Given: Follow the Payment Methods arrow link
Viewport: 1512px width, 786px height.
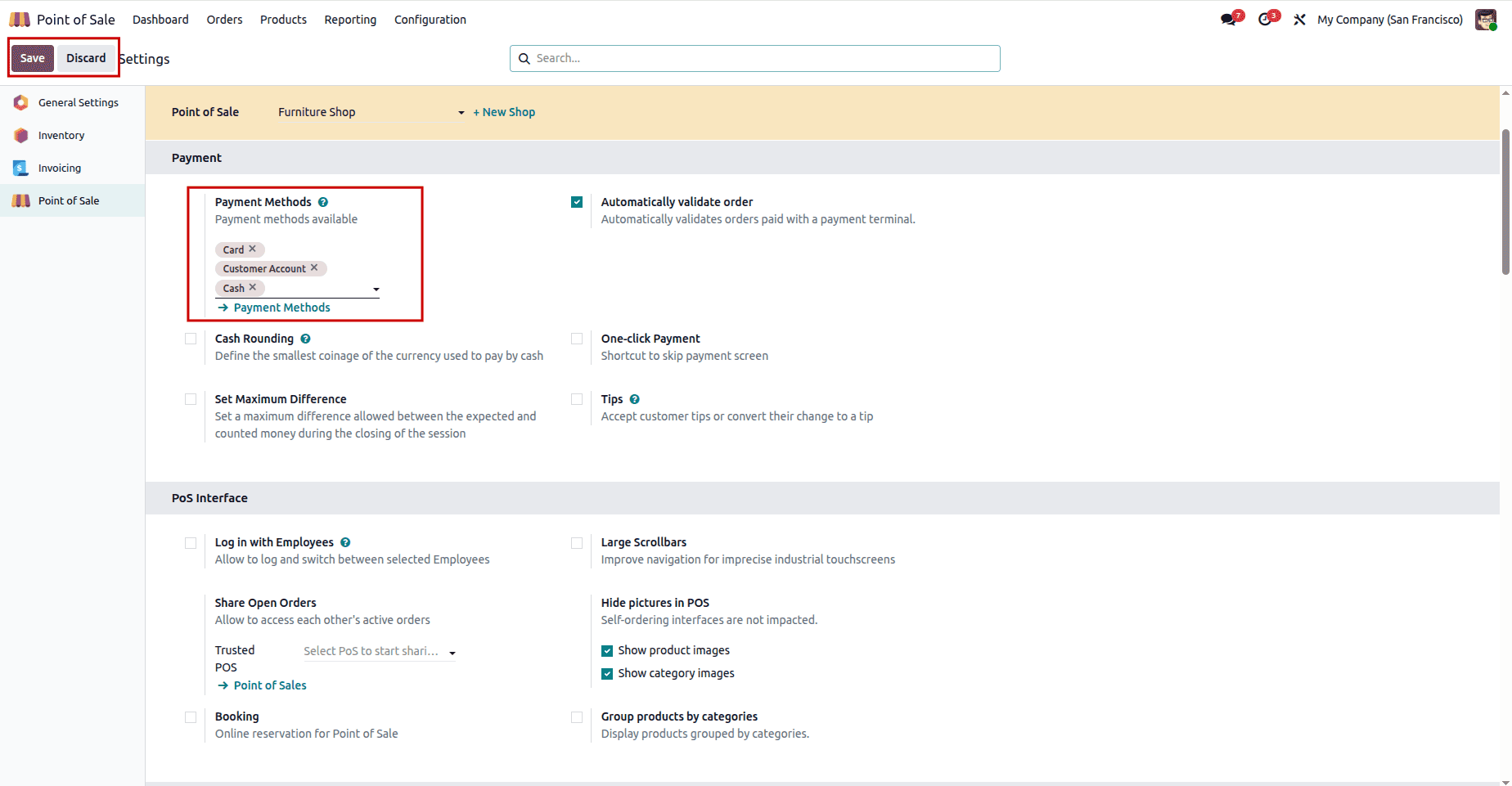Looking at the screenshot, I should click(x=274, y=308).
